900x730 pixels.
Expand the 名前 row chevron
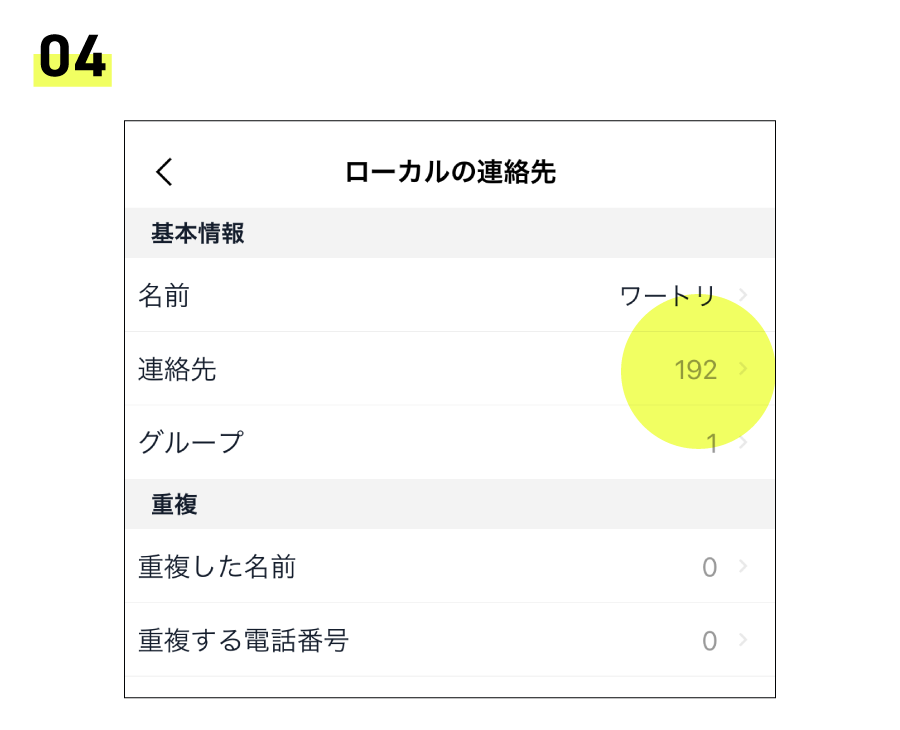pyautogui.click(x=743, y=295)
